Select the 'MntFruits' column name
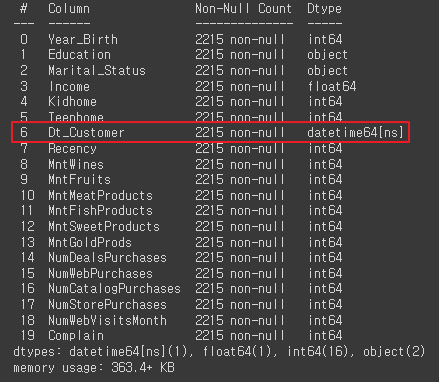The width and height of the screenshot is (439, 382). click(x=79, y=180)
